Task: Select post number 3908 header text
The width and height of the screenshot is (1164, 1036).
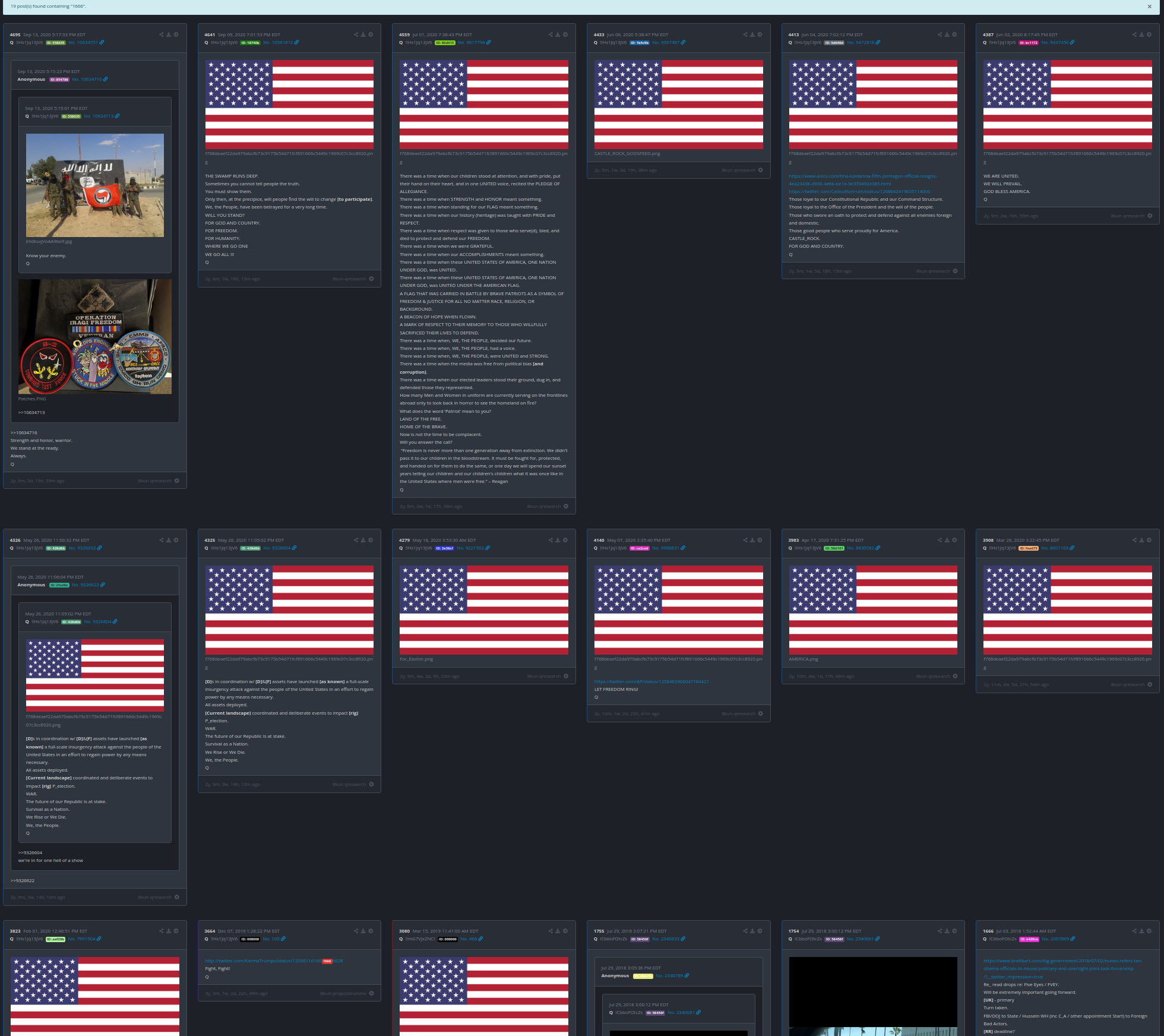Action: (988, 540)
